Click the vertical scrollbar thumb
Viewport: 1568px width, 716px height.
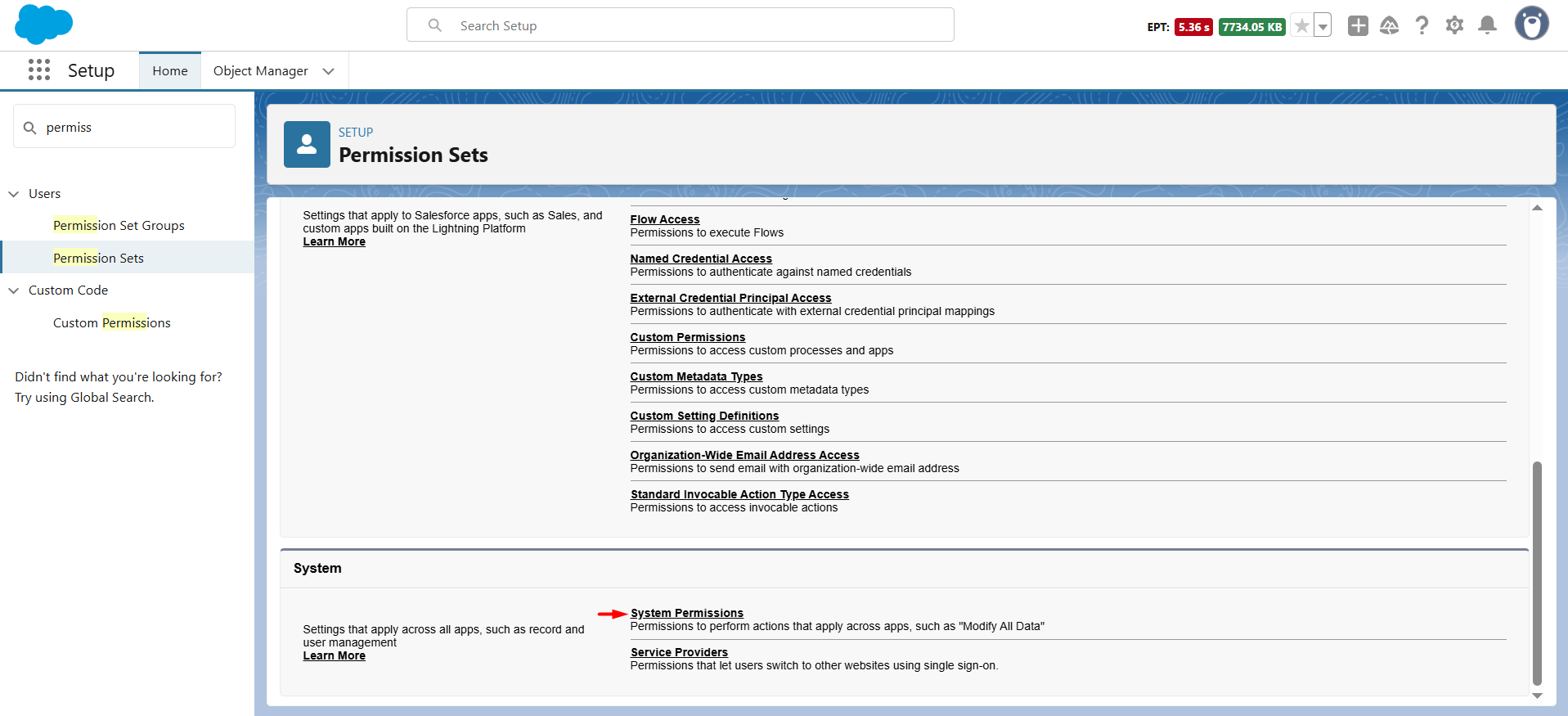coord(1537,573)
